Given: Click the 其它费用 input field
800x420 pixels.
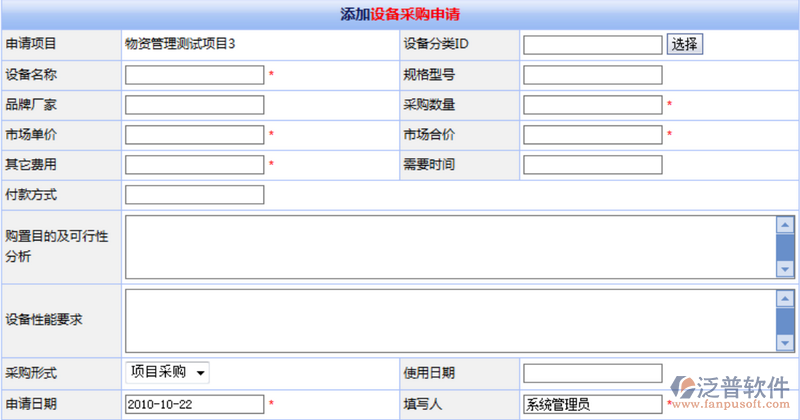Looking at the screenshot, I should (x=195, y=165).
